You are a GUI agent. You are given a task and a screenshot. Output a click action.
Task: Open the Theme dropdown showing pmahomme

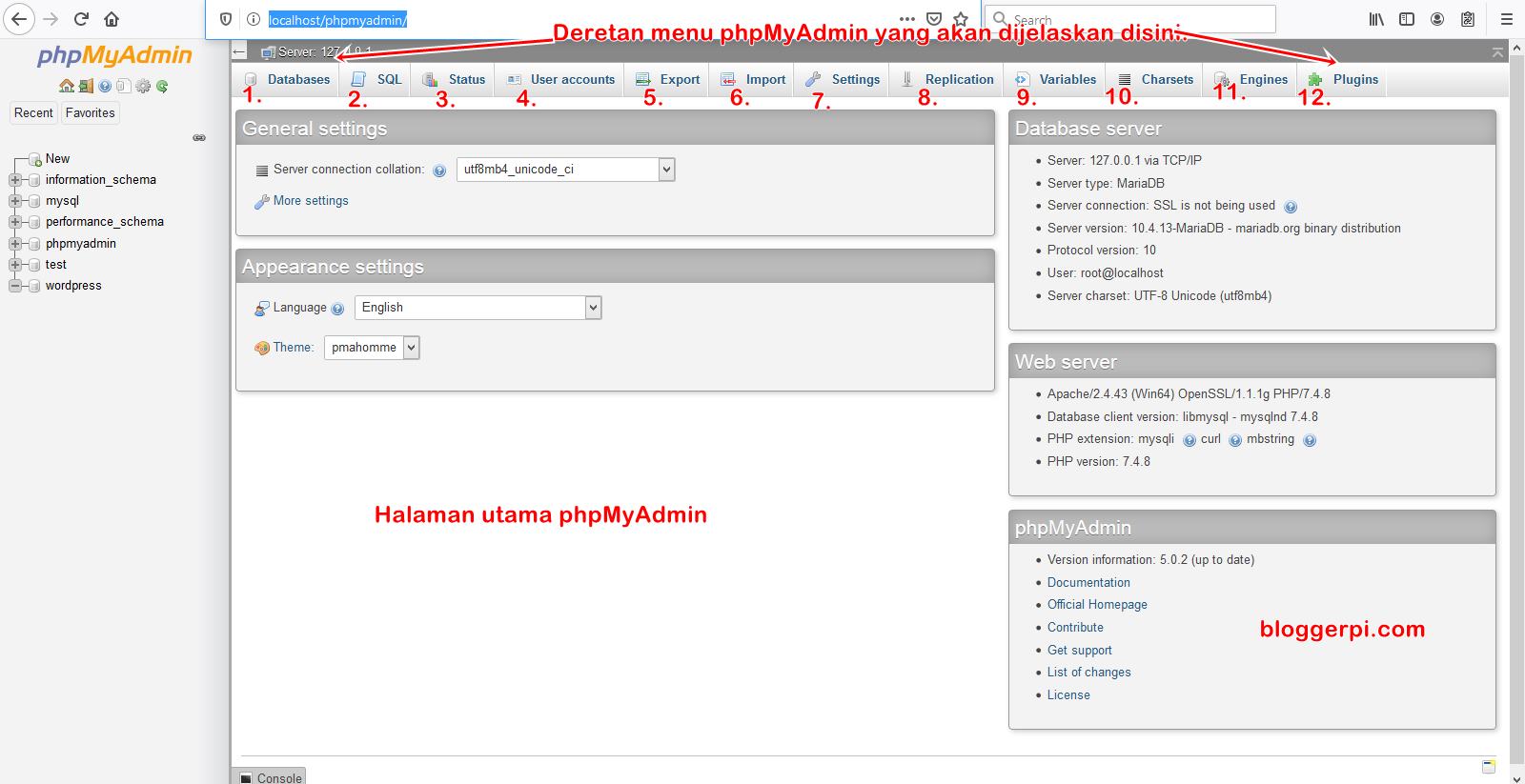click(372, 348)
